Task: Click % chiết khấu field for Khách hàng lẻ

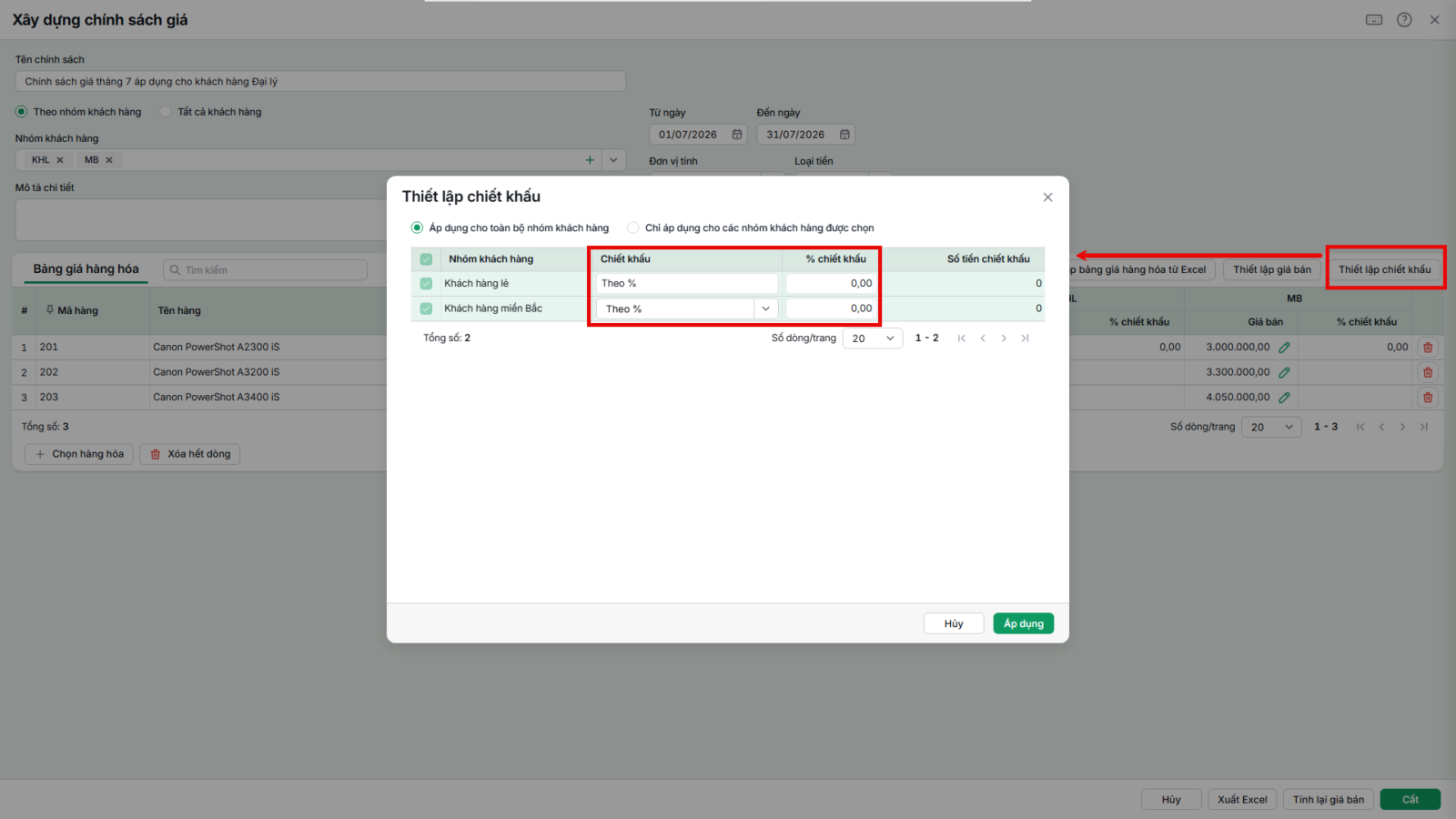Action: [832, 284]
